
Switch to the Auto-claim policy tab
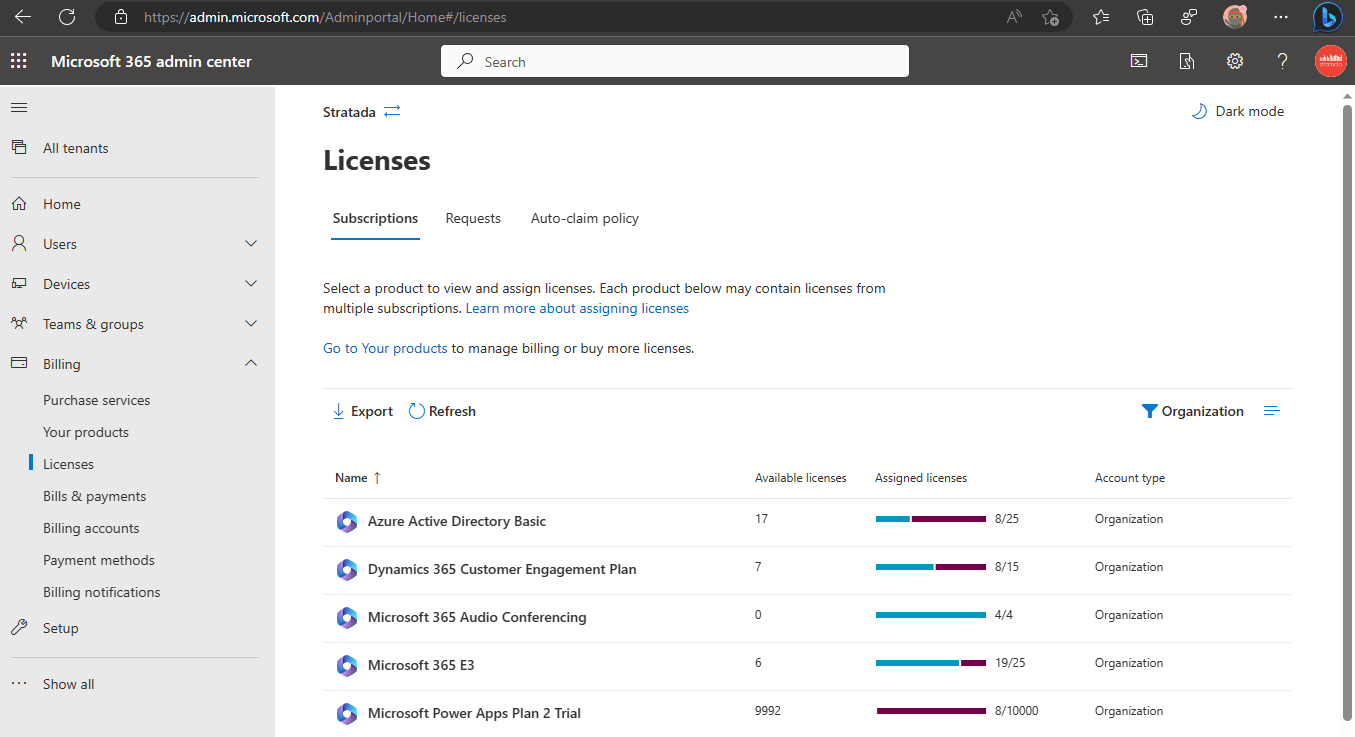tap(585, 218)
